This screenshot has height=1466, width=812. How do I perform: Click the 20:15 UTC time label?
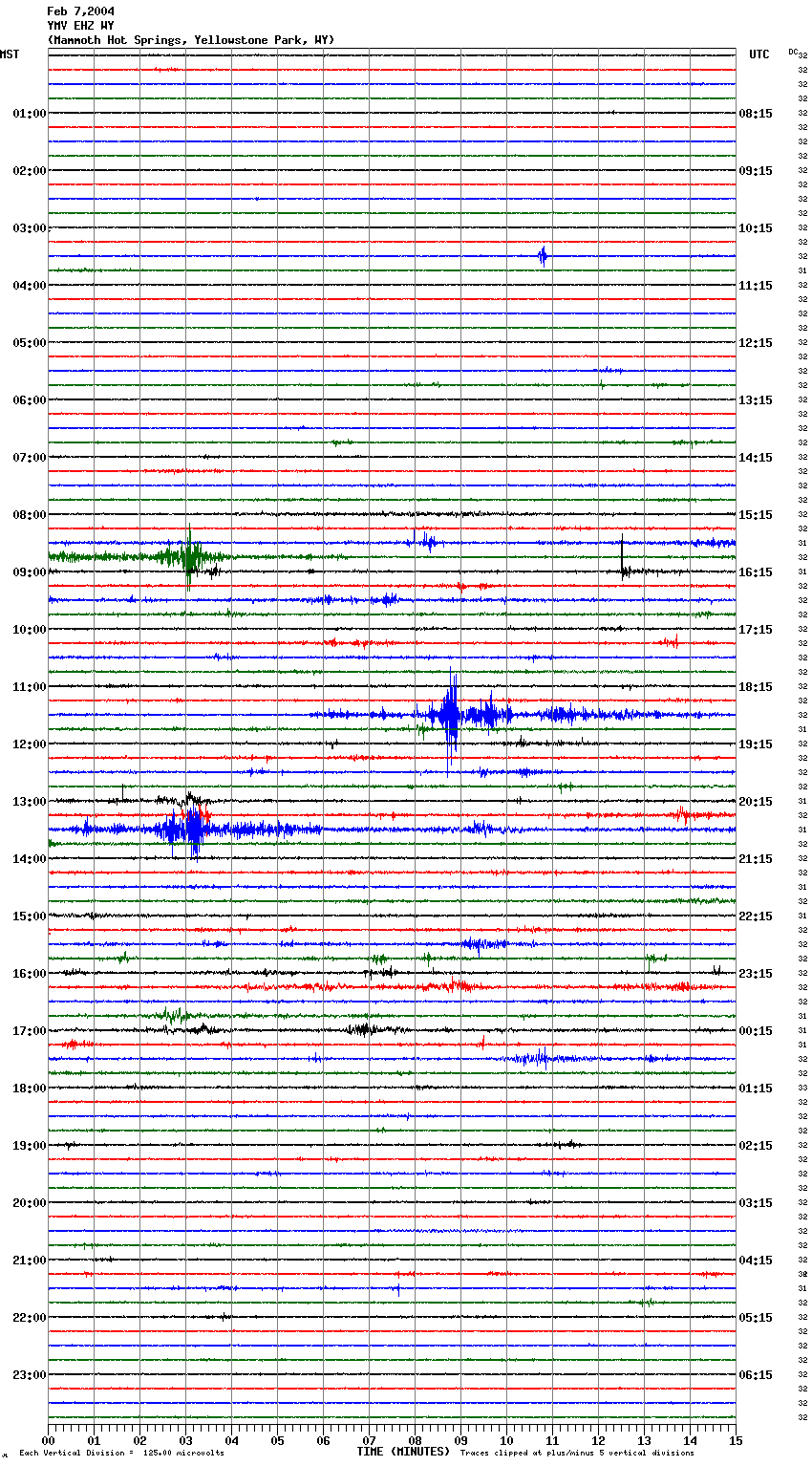click(756, 802)
